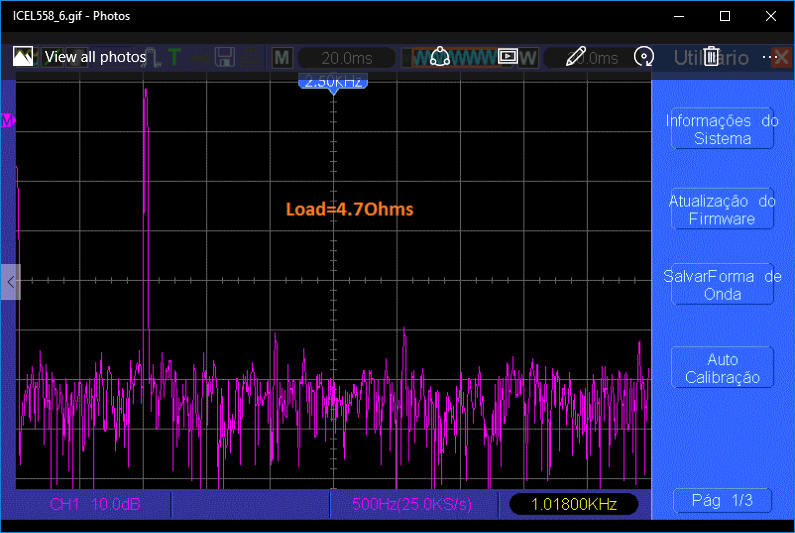Edit photo with the pencil icon
Viewport: 795px width, 533px height.
575,57
